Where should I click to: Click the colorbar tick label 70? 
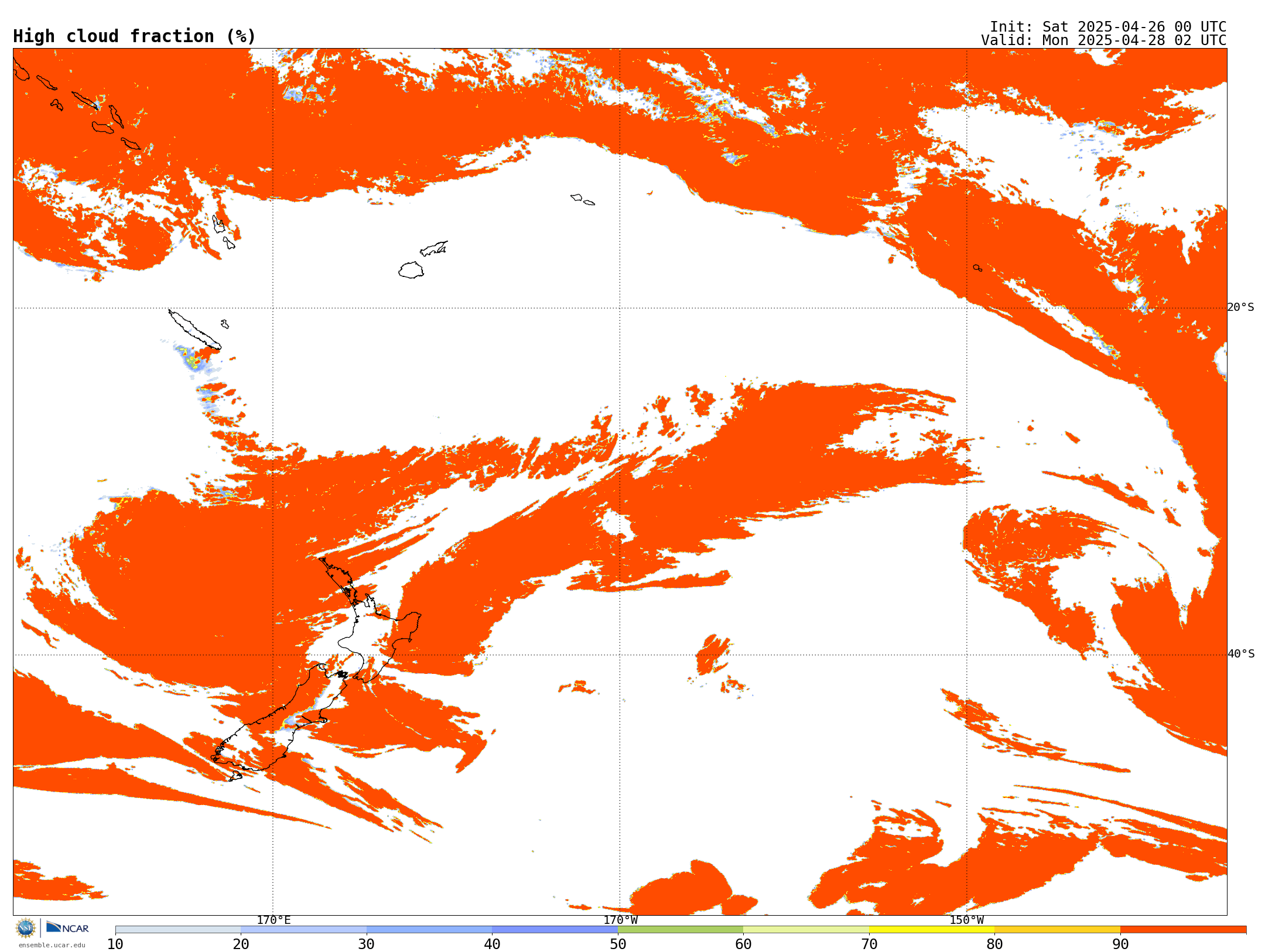click(x=869, y=944)
